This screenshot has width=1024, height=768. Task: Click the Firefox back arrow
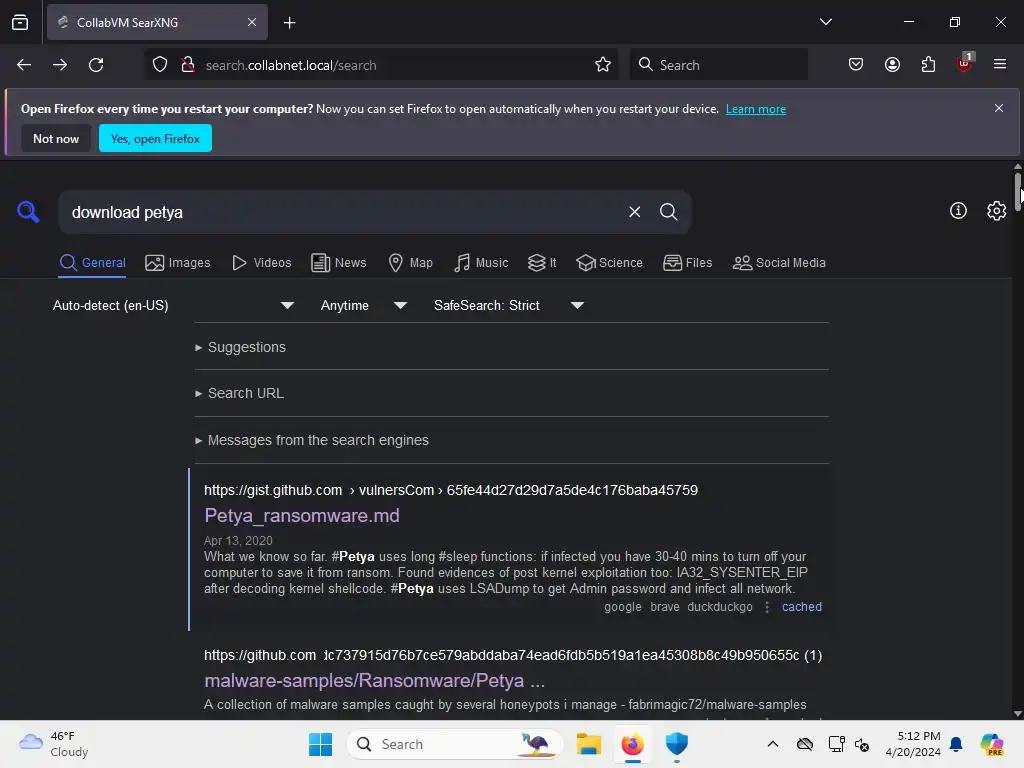tap(24, 65)
